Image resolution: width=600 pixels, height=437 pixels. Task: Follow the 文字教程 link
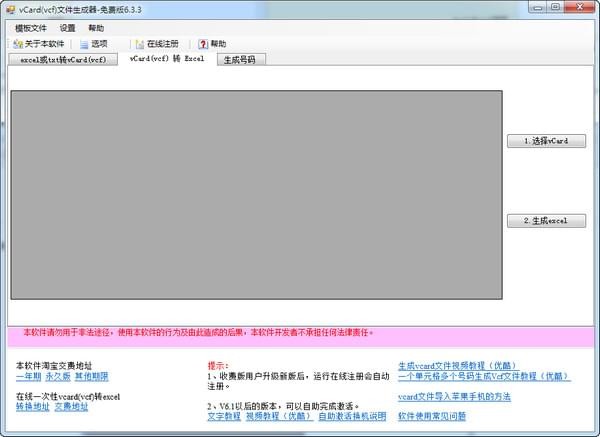pyautogui.click(x=223, y=415)
